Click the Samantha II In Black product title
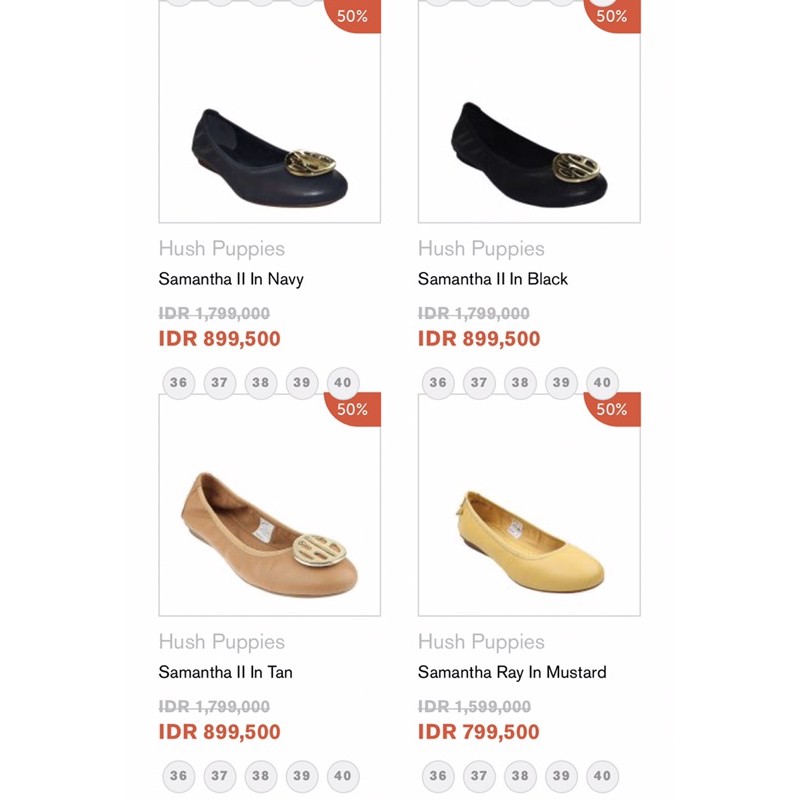Image resolution: width=800 pixels, height=800 pixels. coord(493,279)
